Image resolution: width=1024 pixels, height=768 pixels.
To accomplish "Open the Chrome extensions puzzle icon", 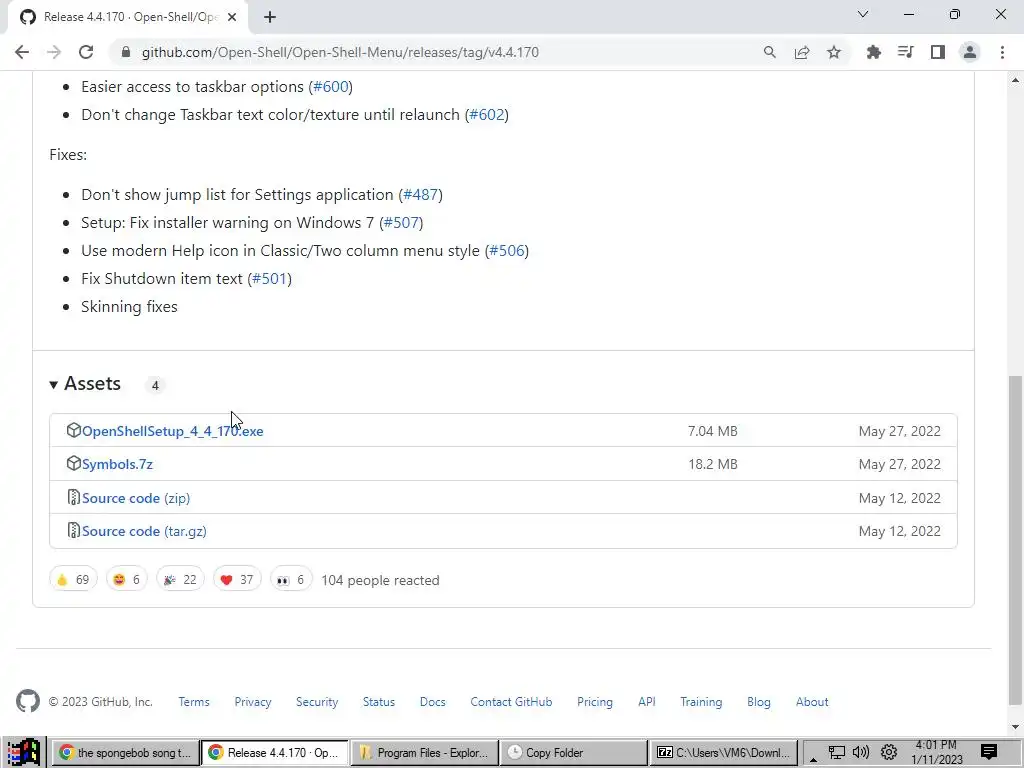I will (873, 52).
